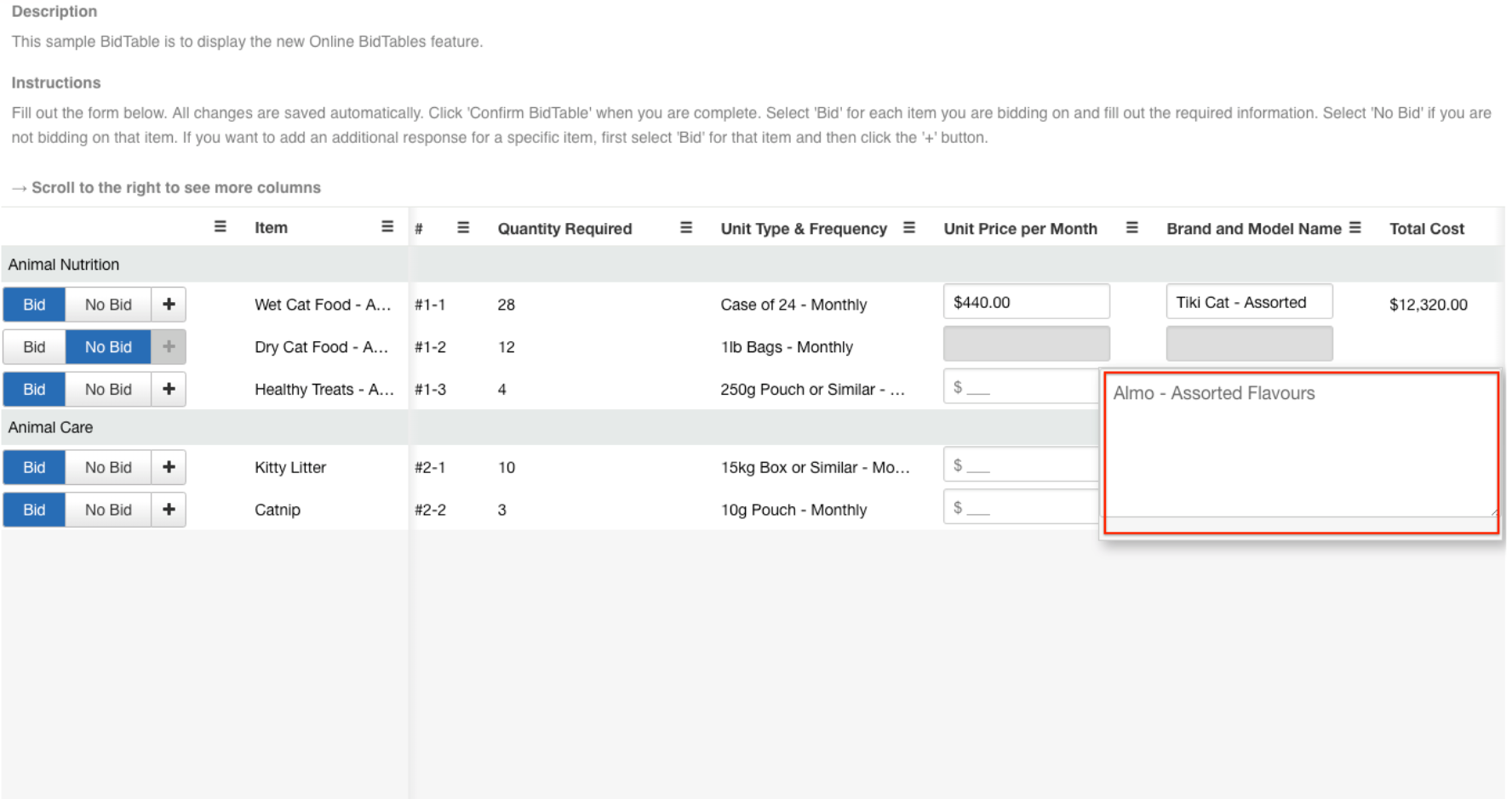Image resolution: width=1512 pixels, height=799 pixels.
Task: Open the Item column menu icon
Action: click(x=387, y=227)
